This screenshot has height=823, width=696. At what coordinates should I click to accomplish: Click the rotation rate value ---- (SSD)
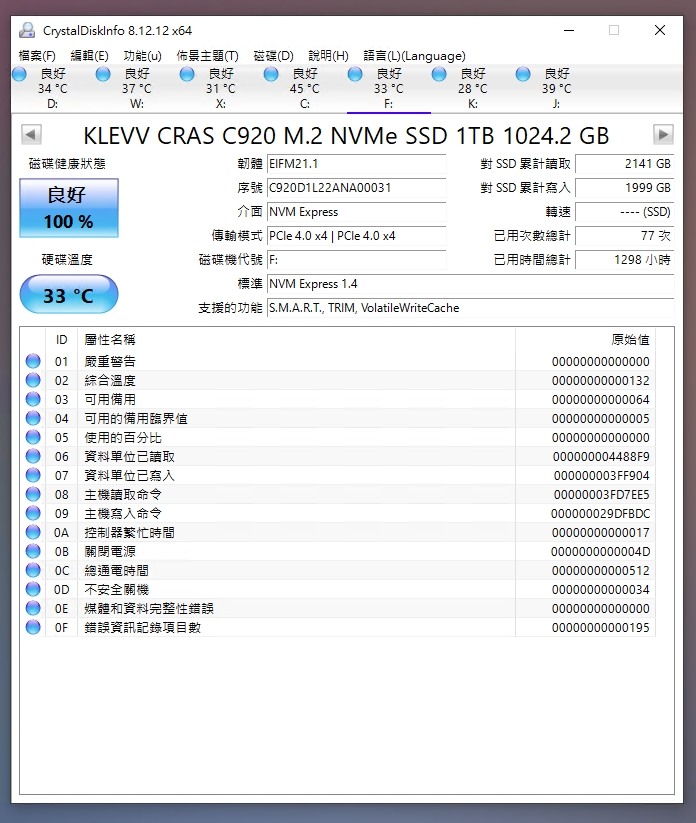625,212
